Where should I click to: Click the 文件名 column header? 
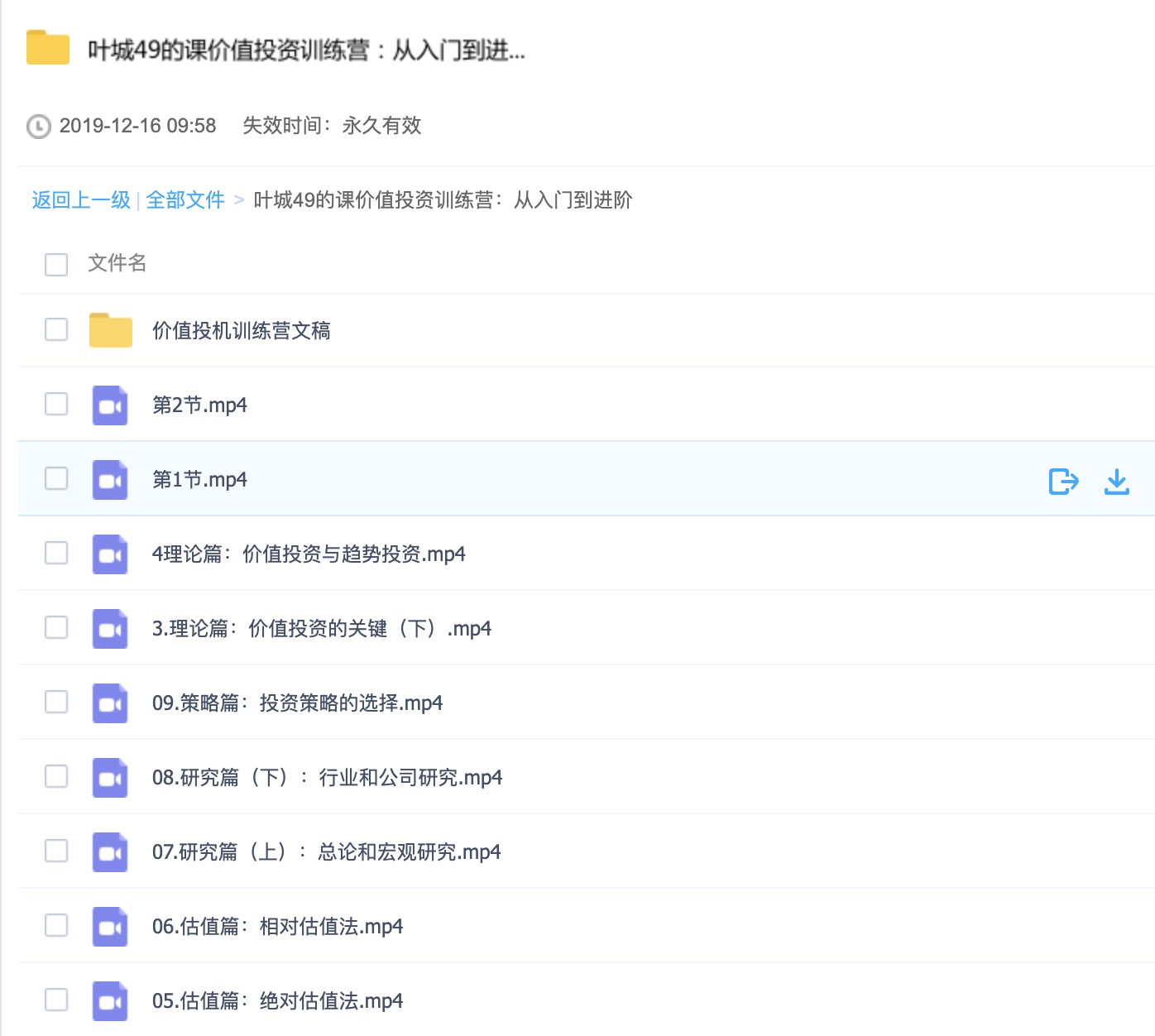coord(117,263)
